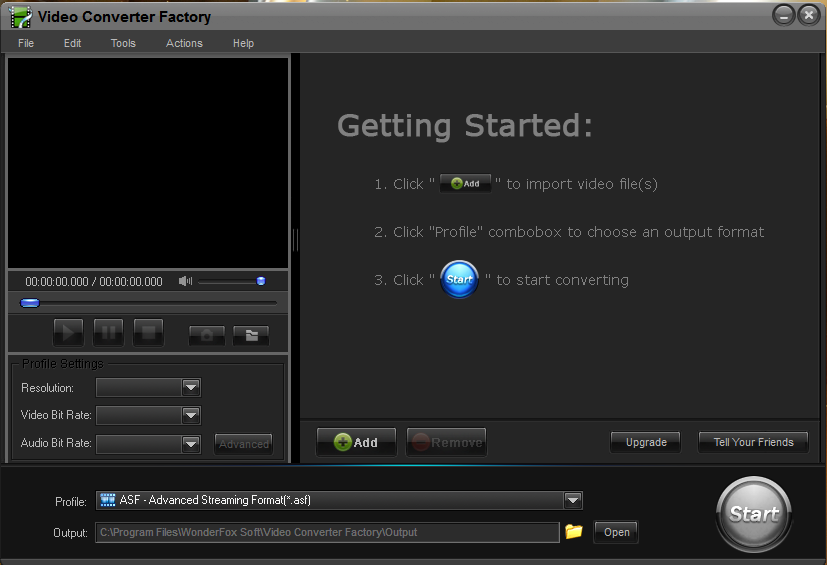Open the Help menu
Image resolution: width=827 pixels, height=565 pixels.
(243, 43)
